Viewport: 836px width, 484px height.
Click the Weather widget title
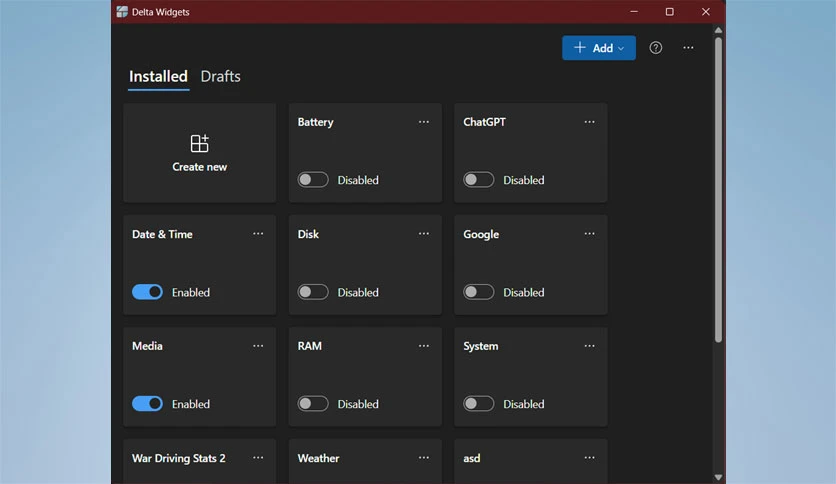[318, 458]
